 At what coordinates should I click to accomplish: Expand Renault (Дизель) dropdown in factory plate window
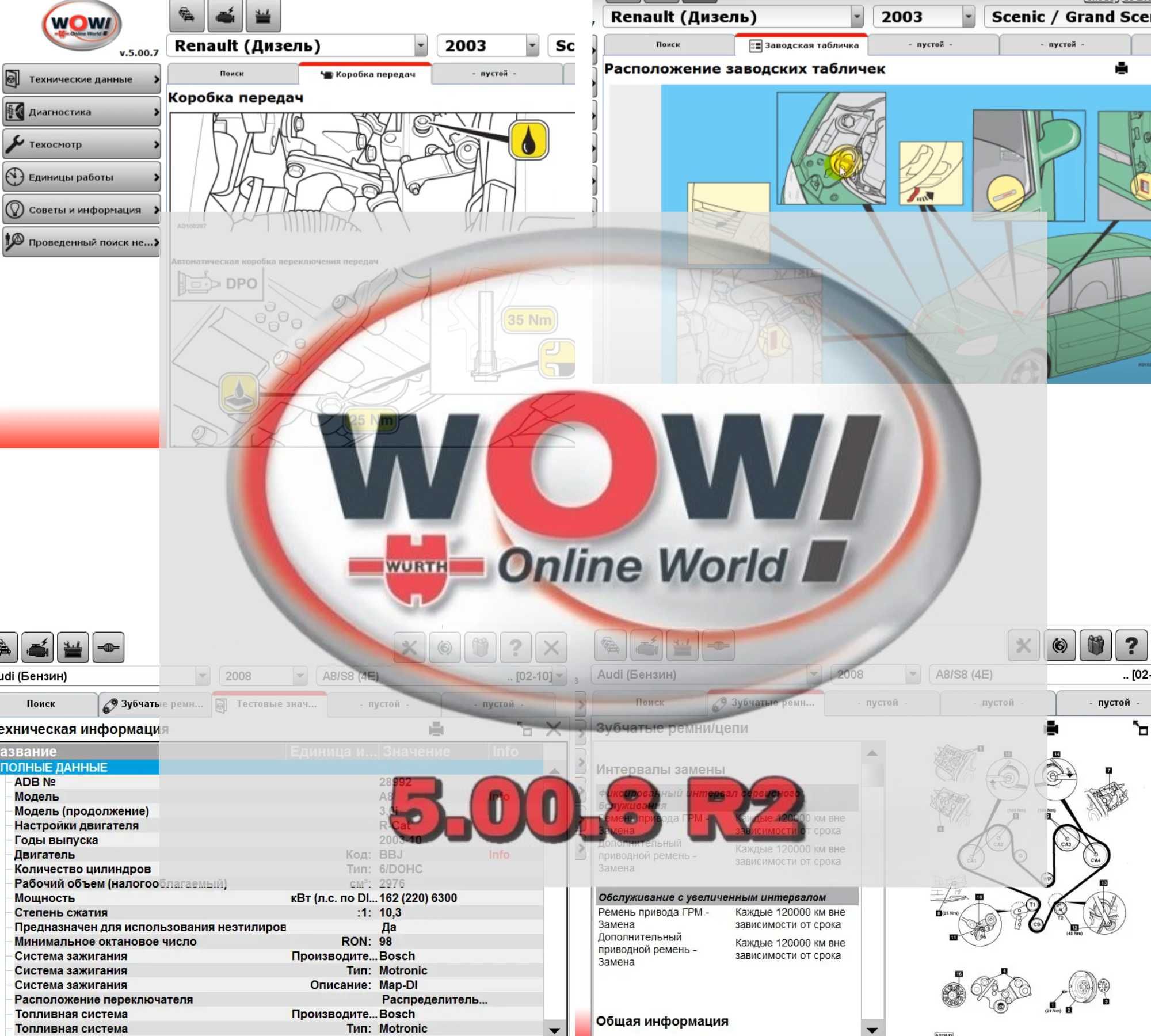click(x=857, y=17)
